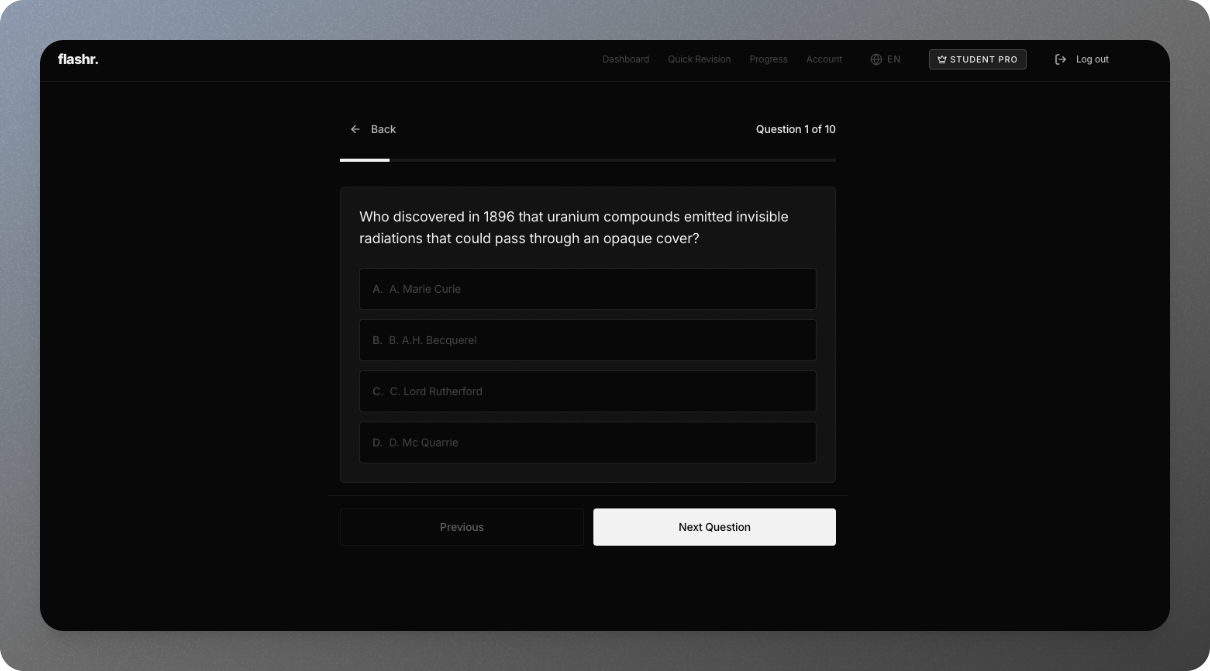Viewport: 1210px width, 671px height.
Task: Select answer B. A.H. Becquerel
Action: [587, 340]
